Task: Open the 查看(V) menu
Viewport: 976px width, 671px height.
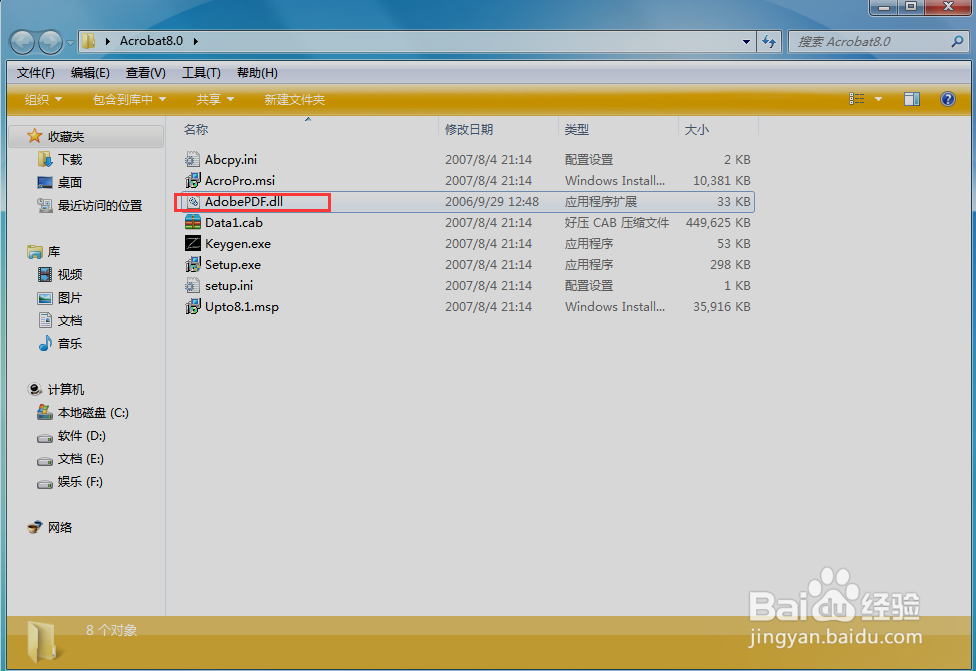Action: click(146, 73)
